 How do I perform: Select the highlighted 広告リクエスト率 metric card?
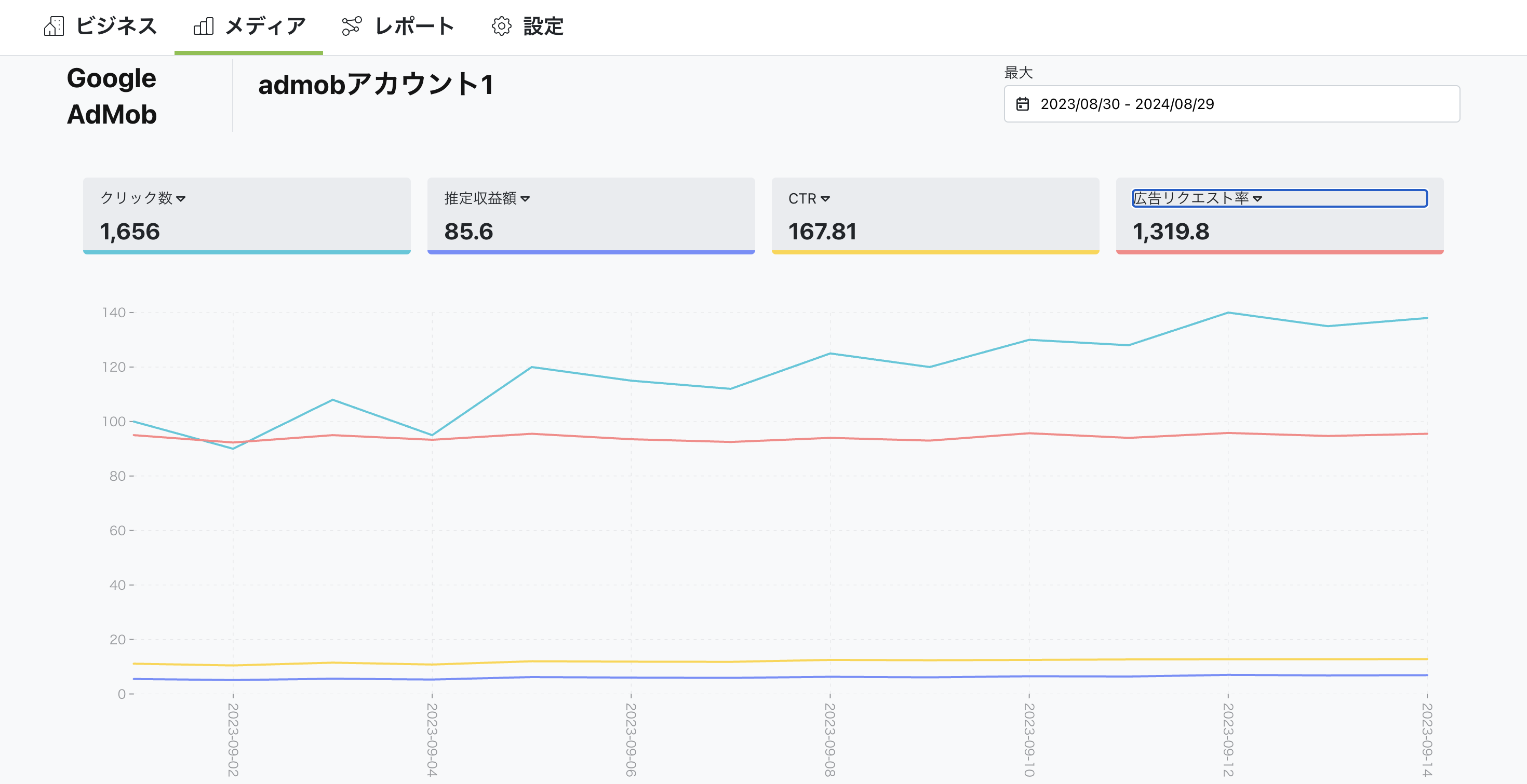coord(1280,217)
